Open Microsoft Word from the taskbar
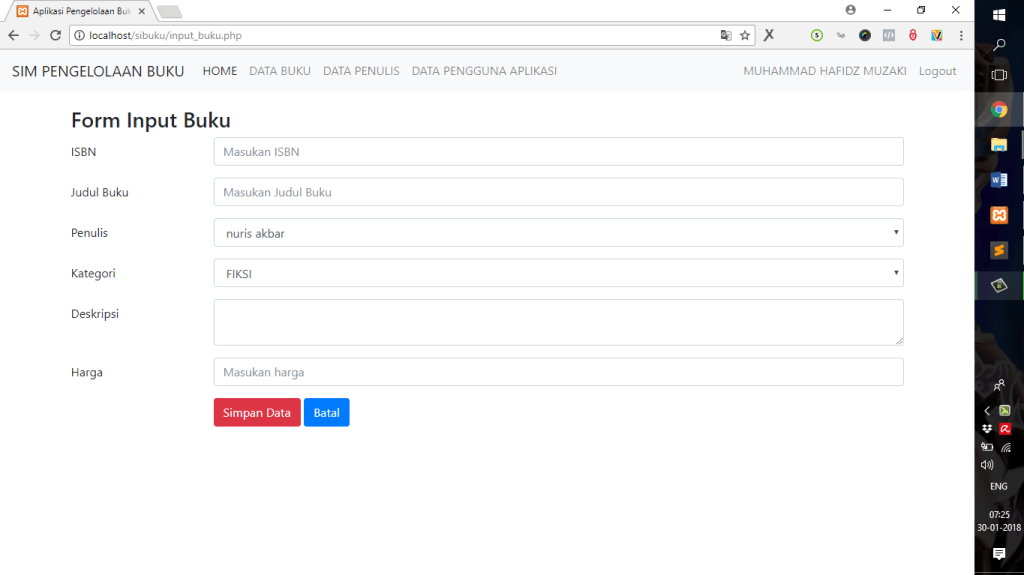Image resolution: width=1024 pixels, height=575 pixels. click(999, 180)
